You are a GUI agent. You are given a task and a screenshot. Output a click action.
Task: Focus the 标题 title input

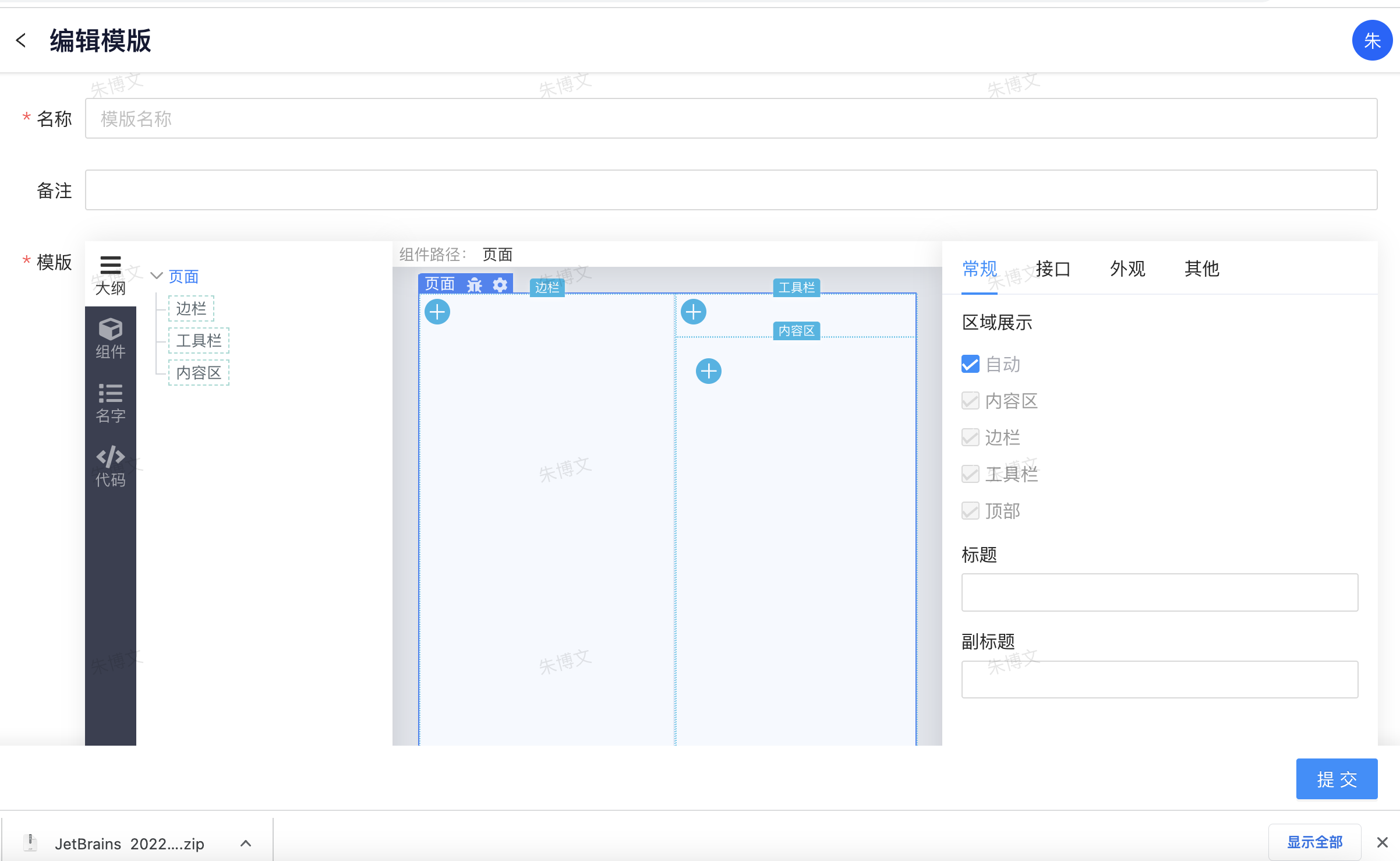tap(1159, 592)
